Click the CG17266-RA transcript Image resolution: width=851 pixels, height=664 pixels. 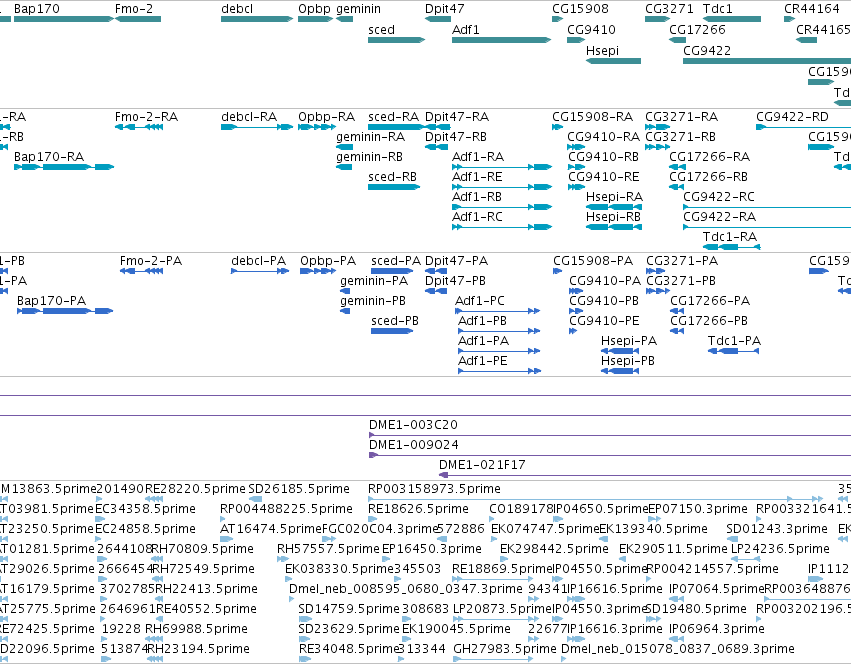pos(677,167)
